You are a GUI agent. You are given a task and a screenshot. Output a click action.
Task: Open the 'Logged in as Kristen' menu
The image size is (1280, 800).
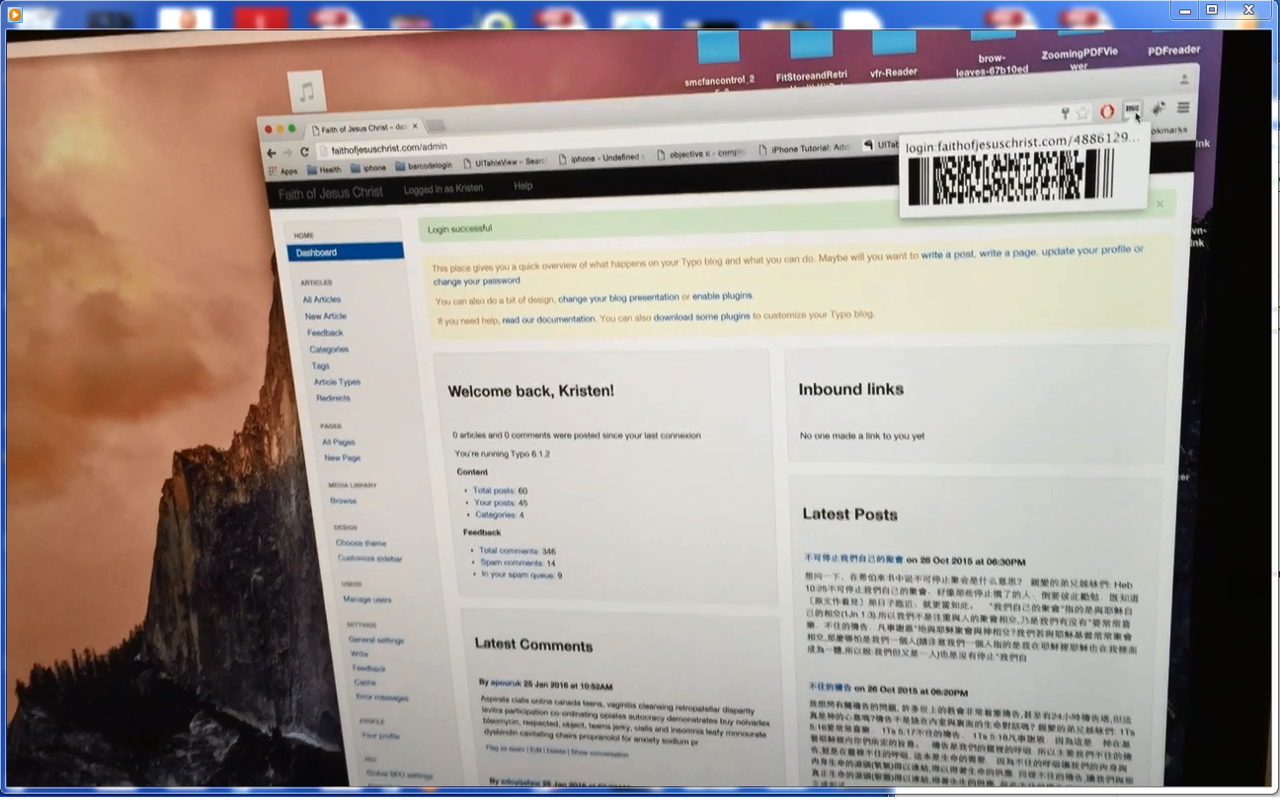point(443,189)
